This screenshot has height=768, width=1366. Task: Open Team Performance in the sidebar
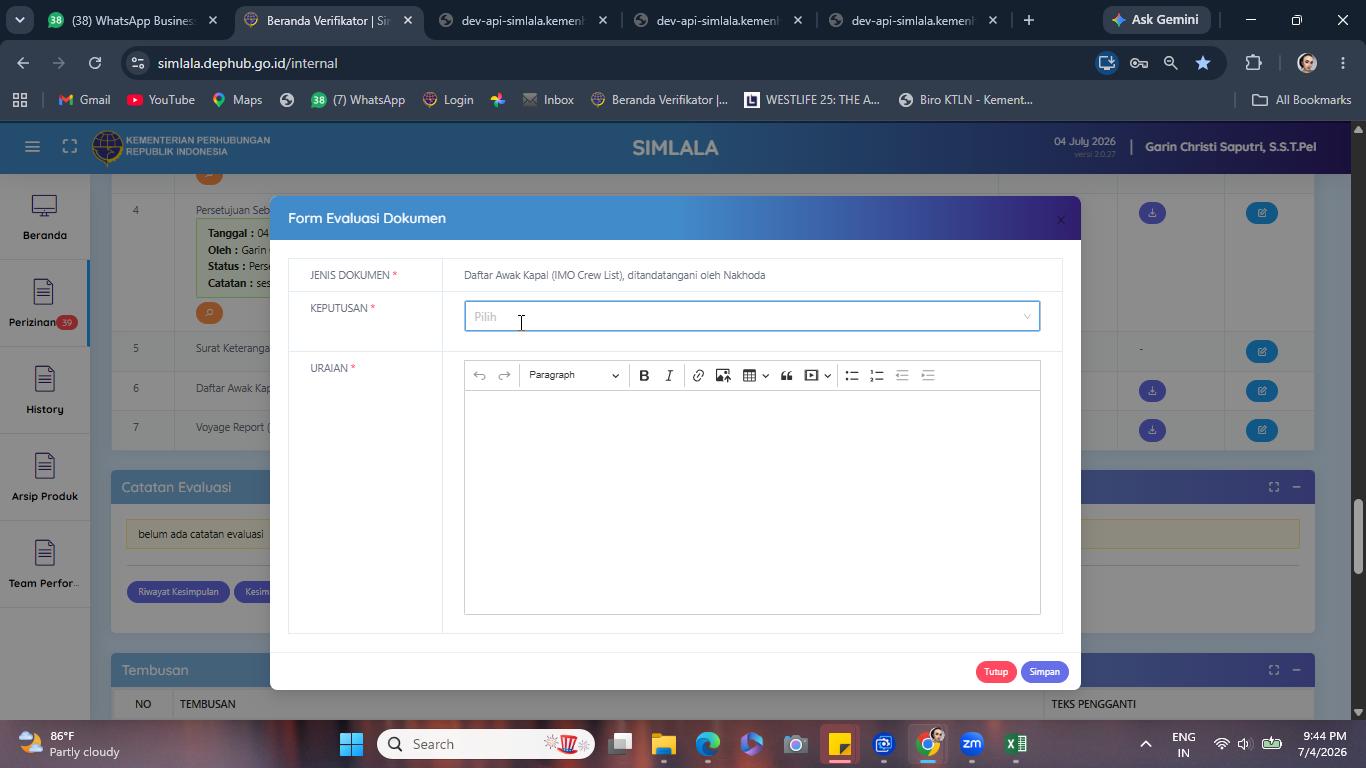click(x=44, y=565)
